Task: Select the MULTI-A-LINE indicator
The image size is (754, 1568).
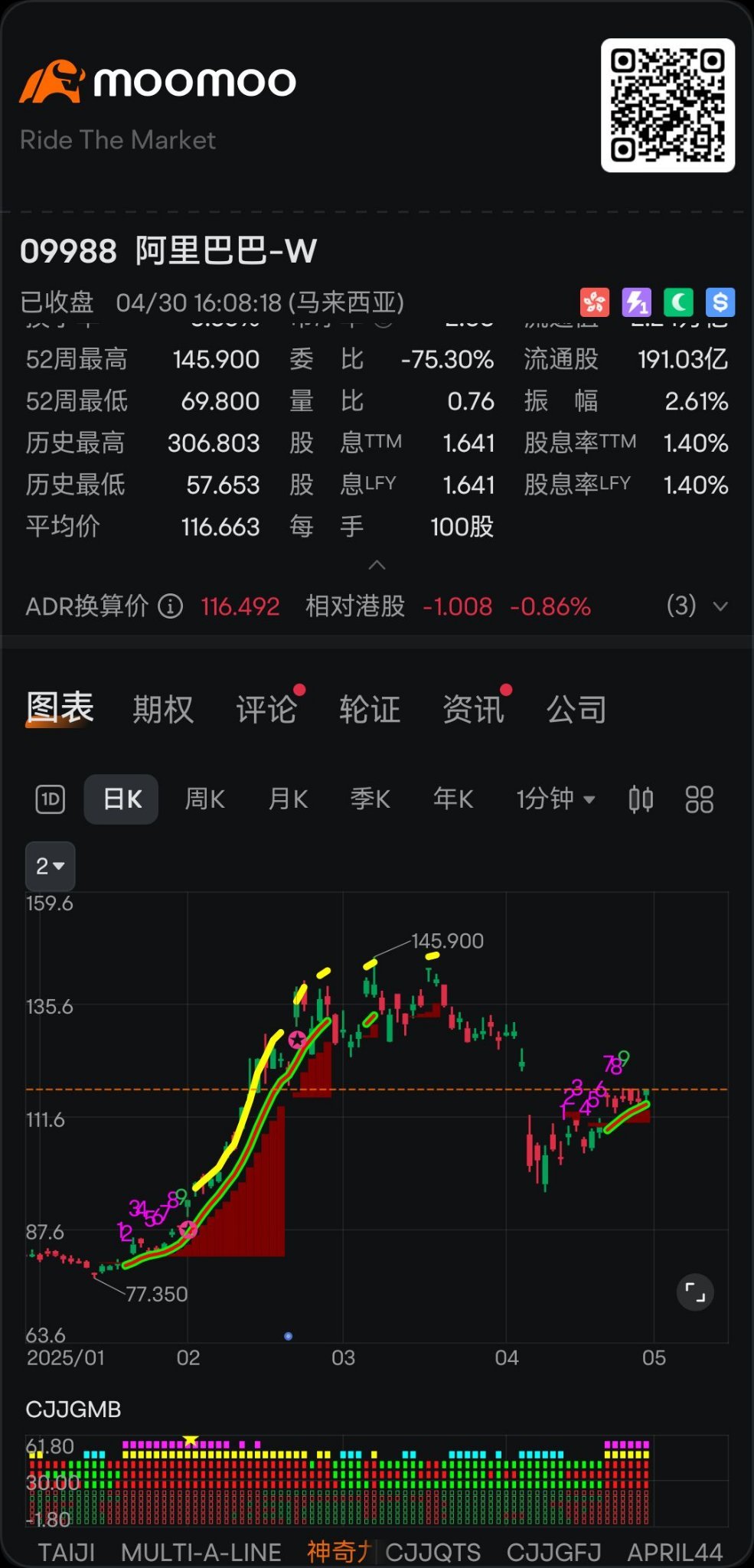Action: point(201,1553)
